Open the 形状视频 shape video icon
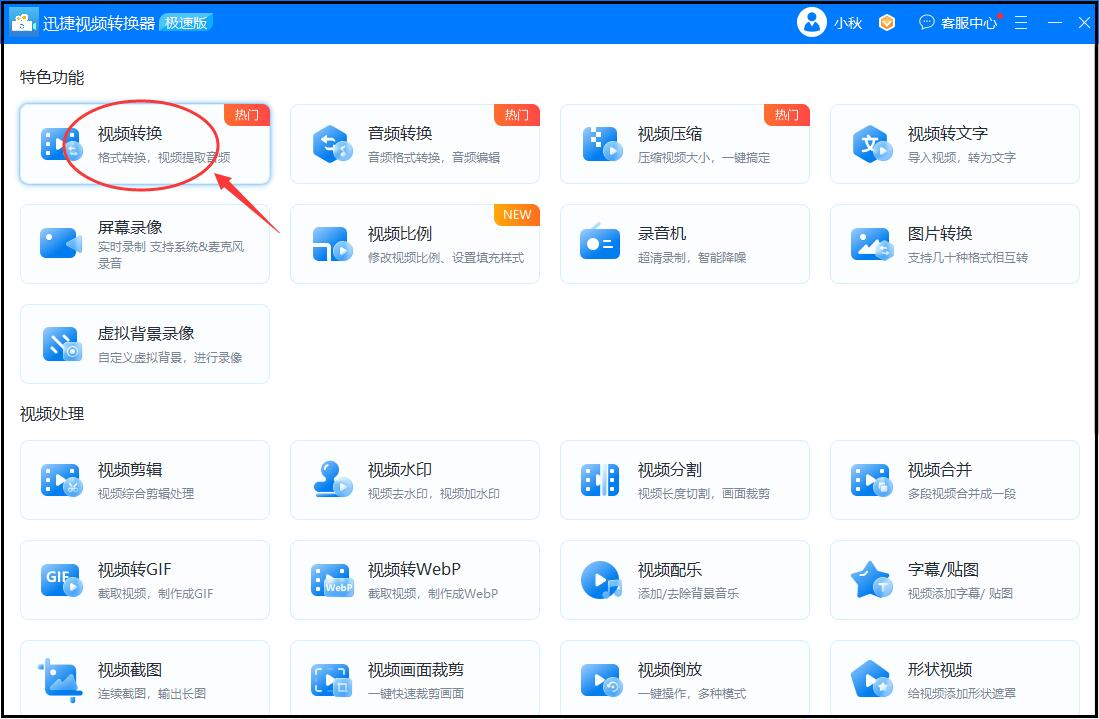Image resolution: width=1099 pixels, height=719 pixels. click(x=871, y=680)
